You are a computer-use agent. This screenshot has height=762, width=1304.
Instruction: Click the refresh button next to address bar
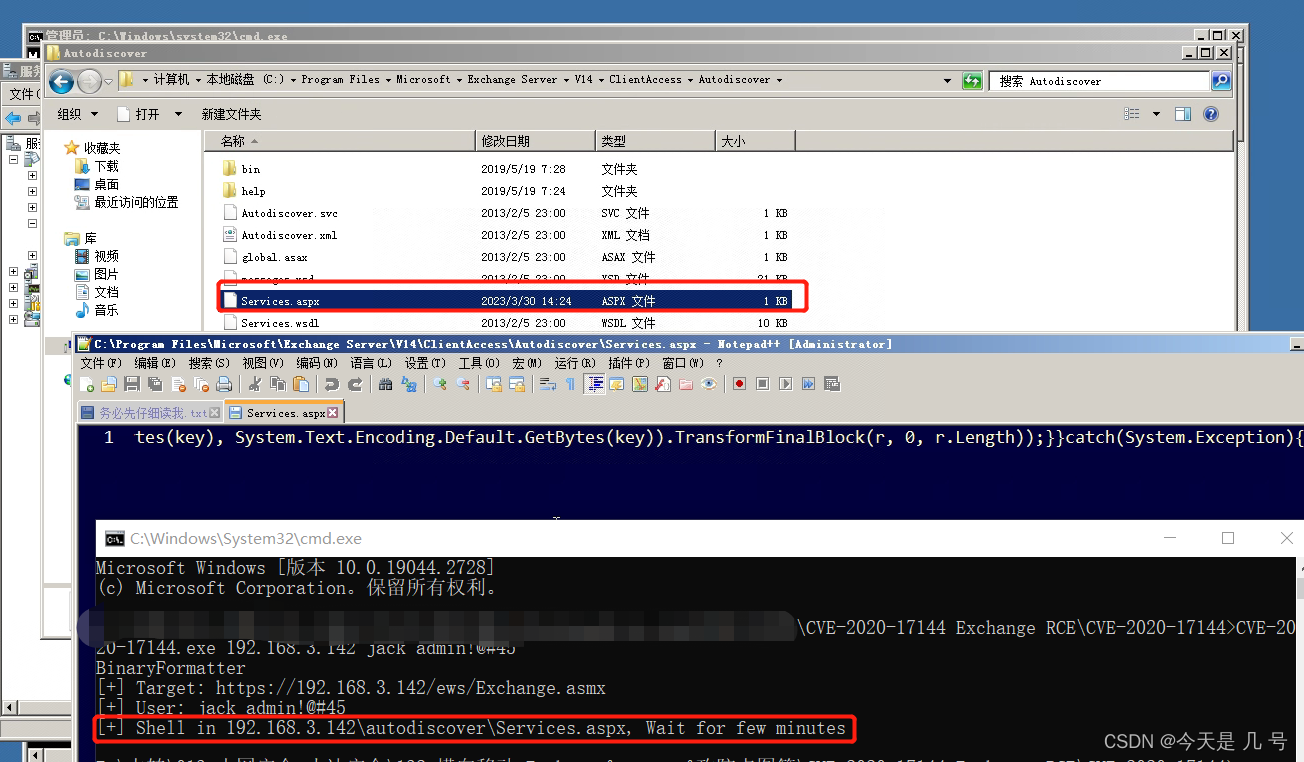[x=972, y=81]
